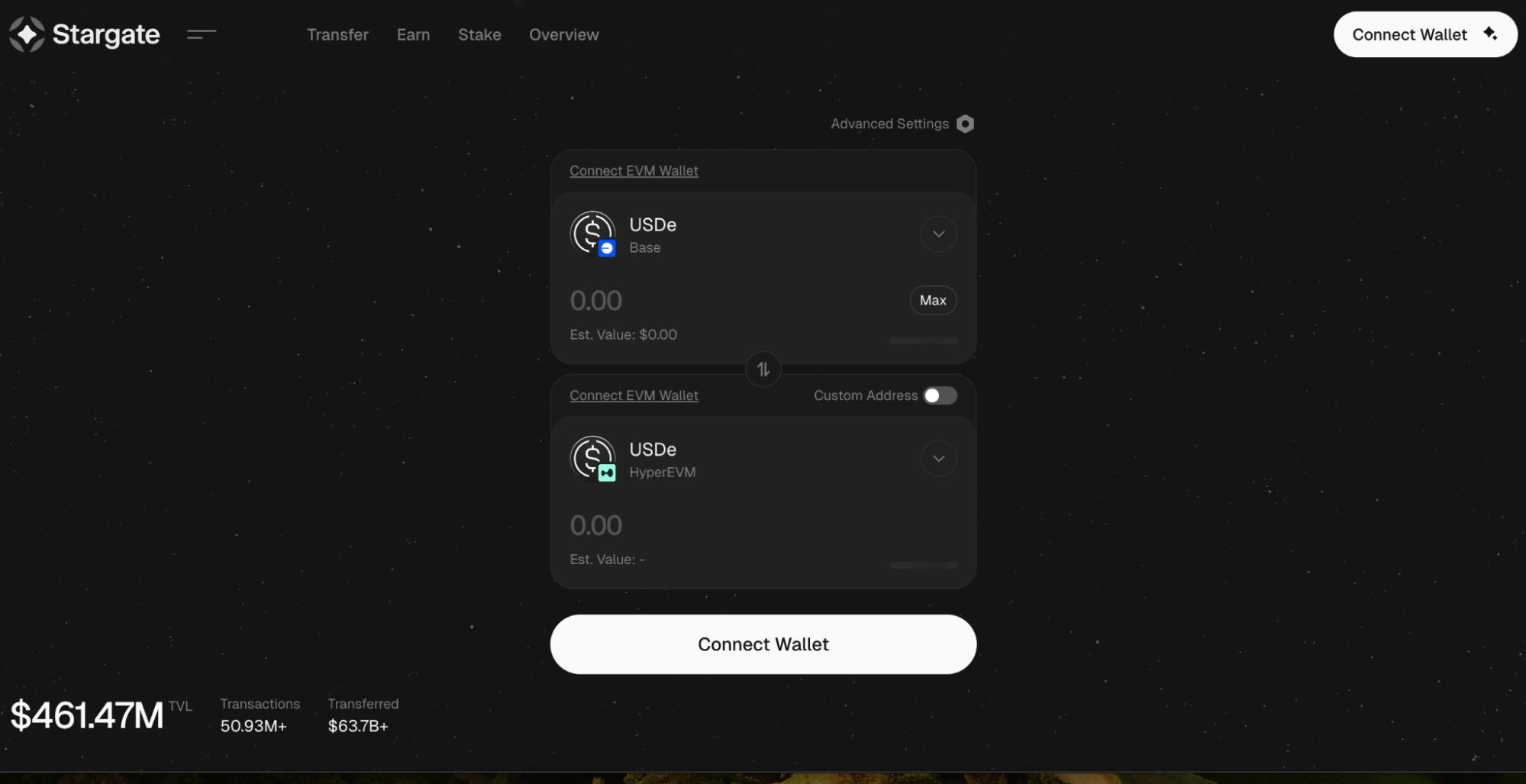
Task: Click the destination Connect EVM Wallet link
Action: point(634,395)
